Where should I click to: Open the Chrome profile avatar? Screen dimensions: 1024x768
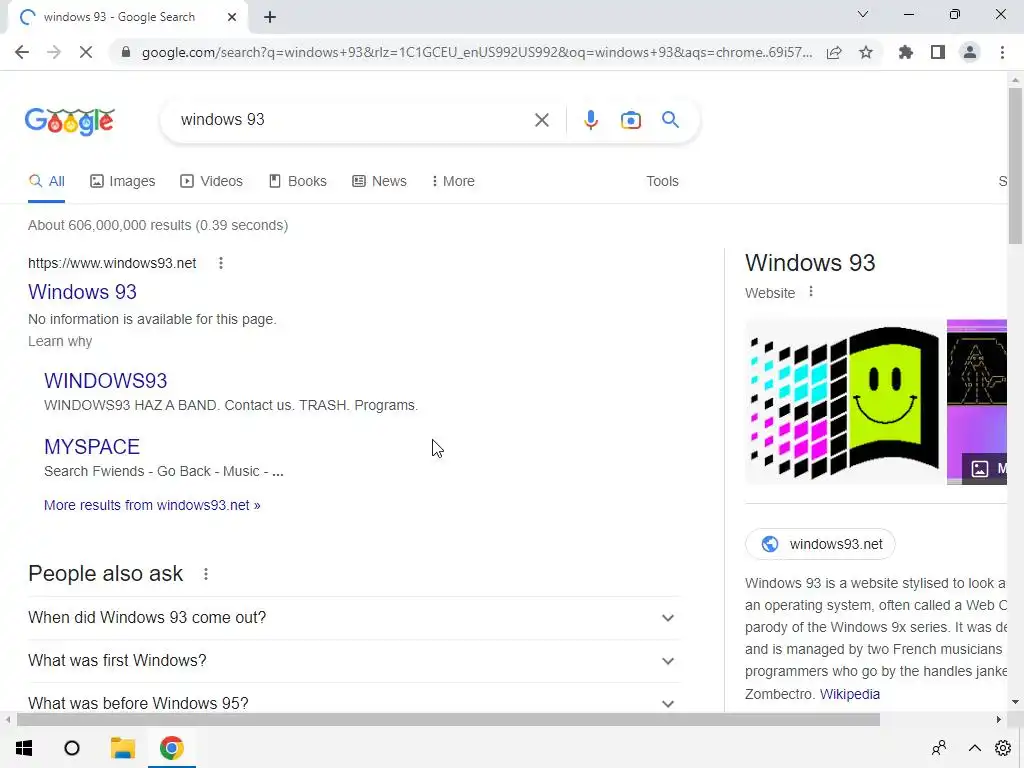click(x=970, y=52)
